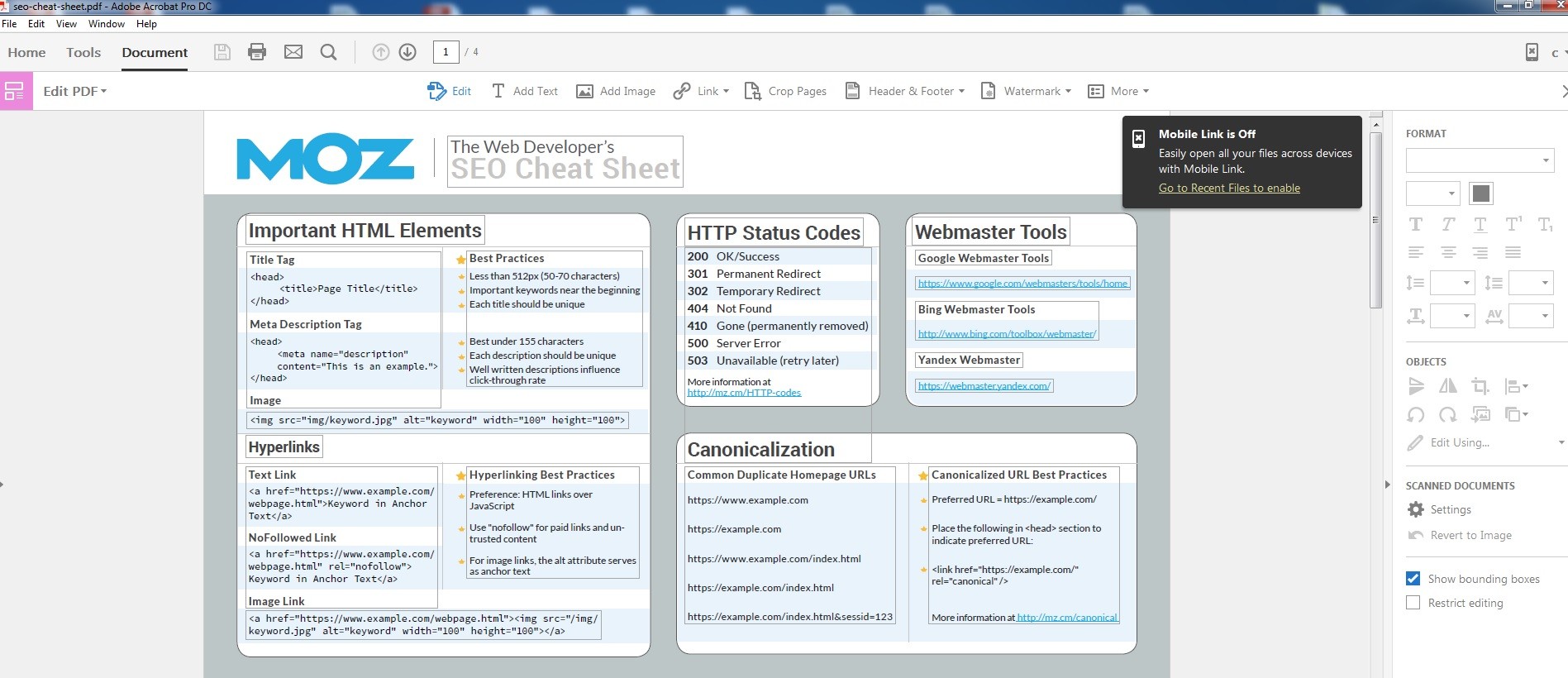The width and height of the screenshot is (1568, 678).
Task: Open the Help menu
Action: click(x=146, y=24)
